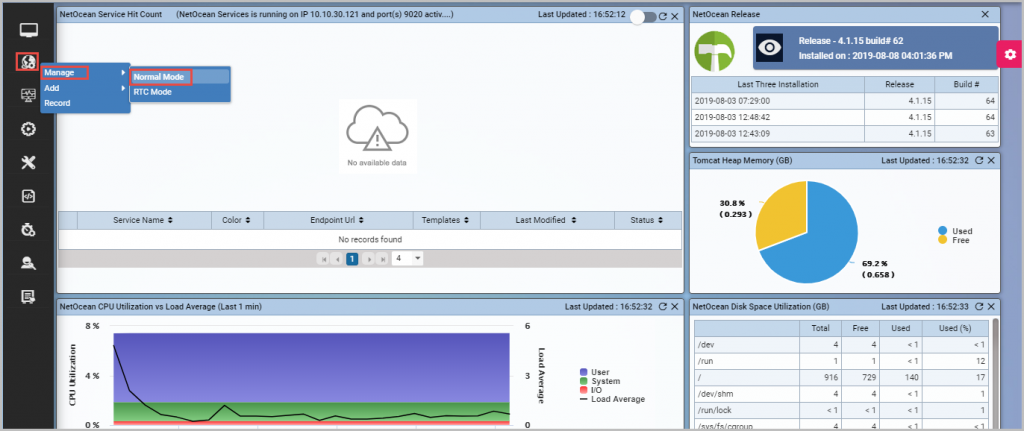Expand the Add submenu

point(85,88)
